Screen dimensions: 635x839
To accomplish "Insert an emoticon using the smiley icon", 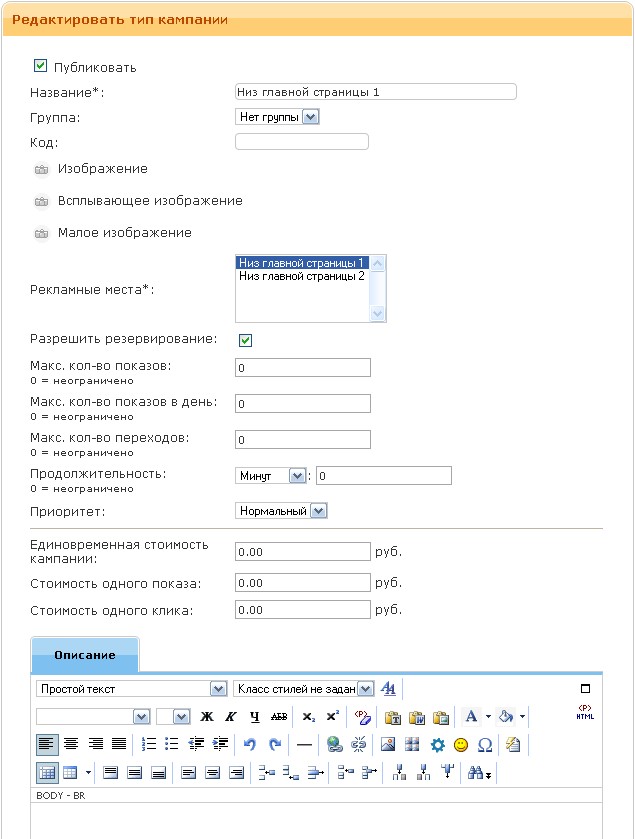I will tap(461, 745).
